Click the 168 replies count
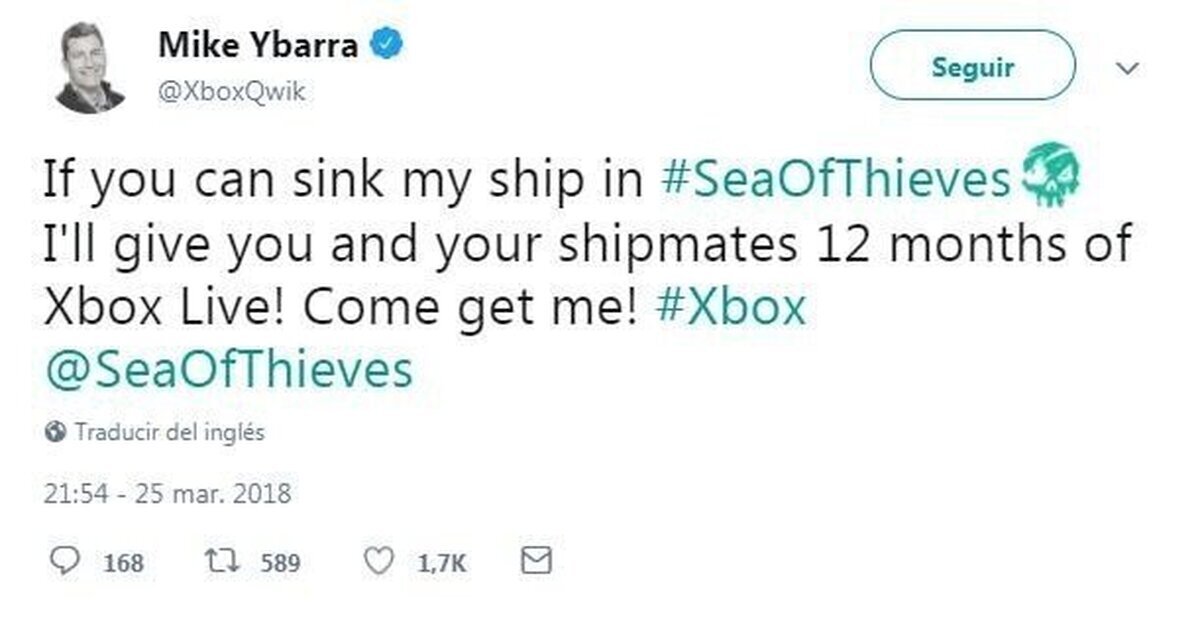 pos(124,563)
